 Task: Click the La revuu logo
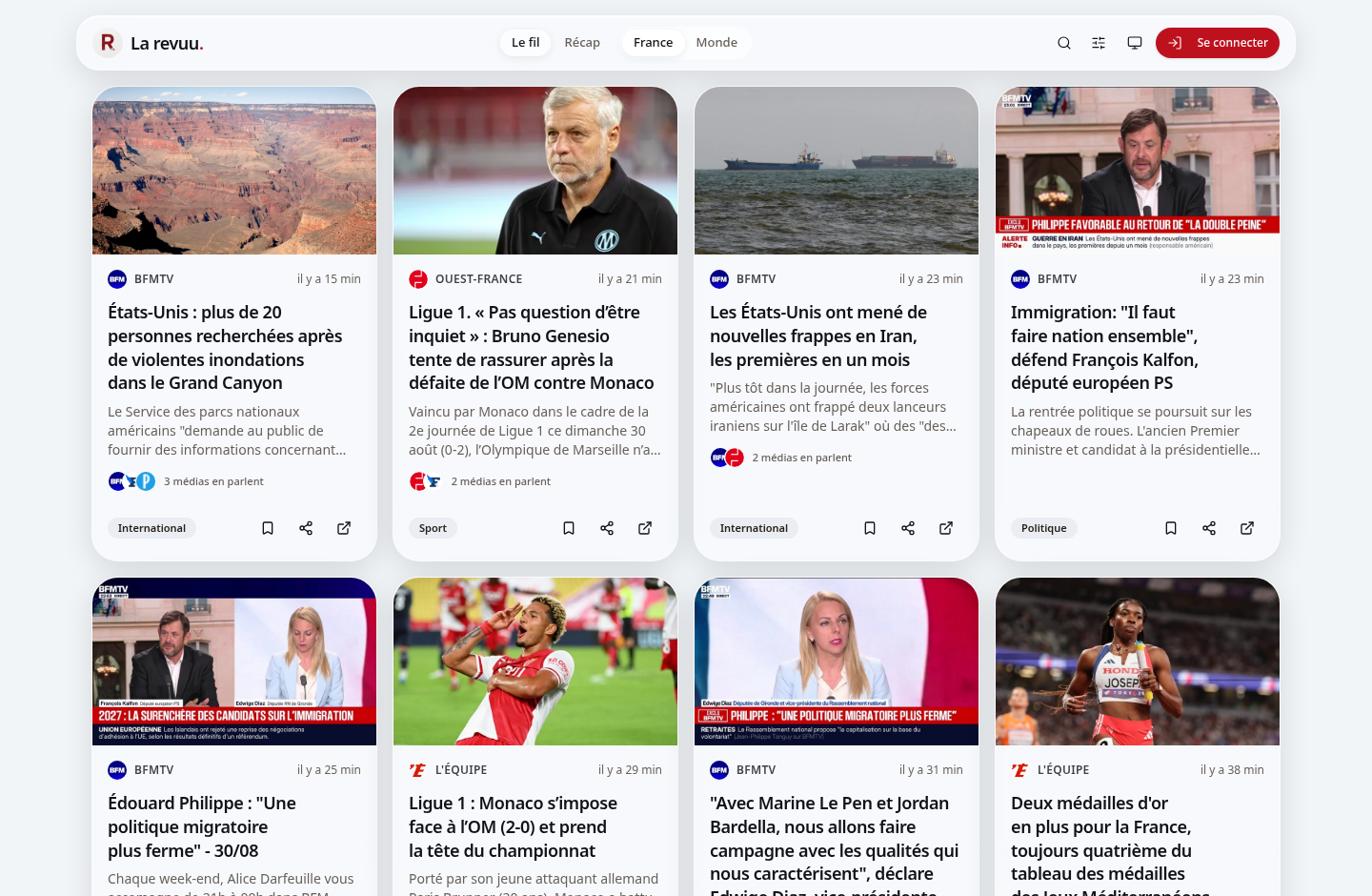149,43
